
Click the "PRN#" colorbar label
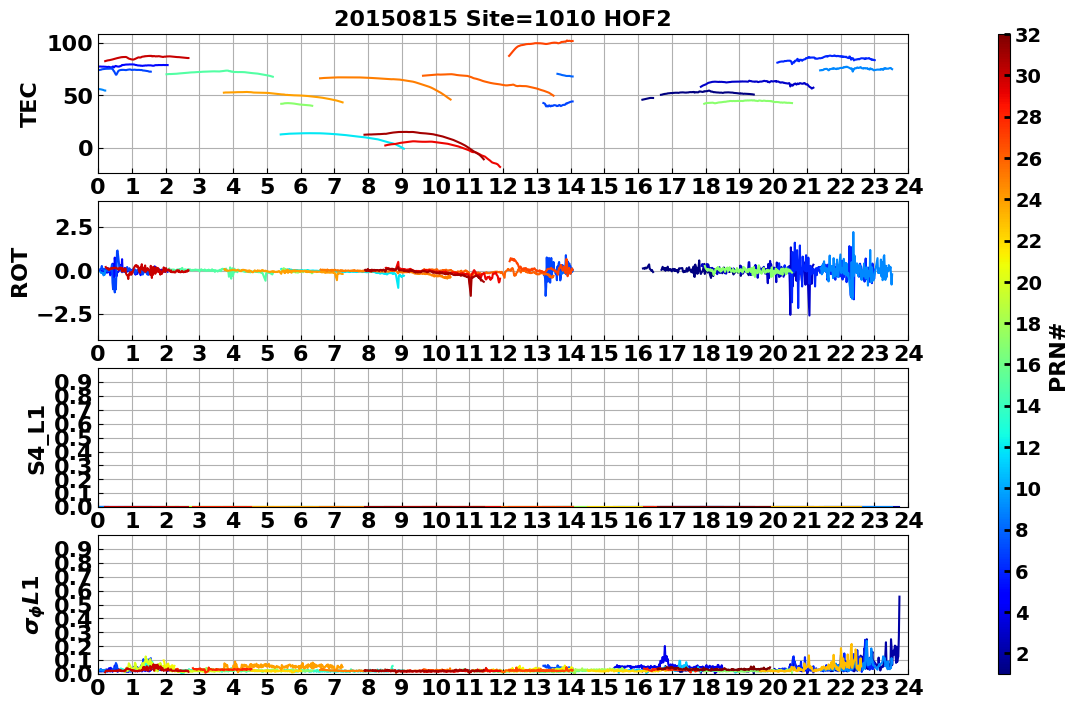[1057, 358]
